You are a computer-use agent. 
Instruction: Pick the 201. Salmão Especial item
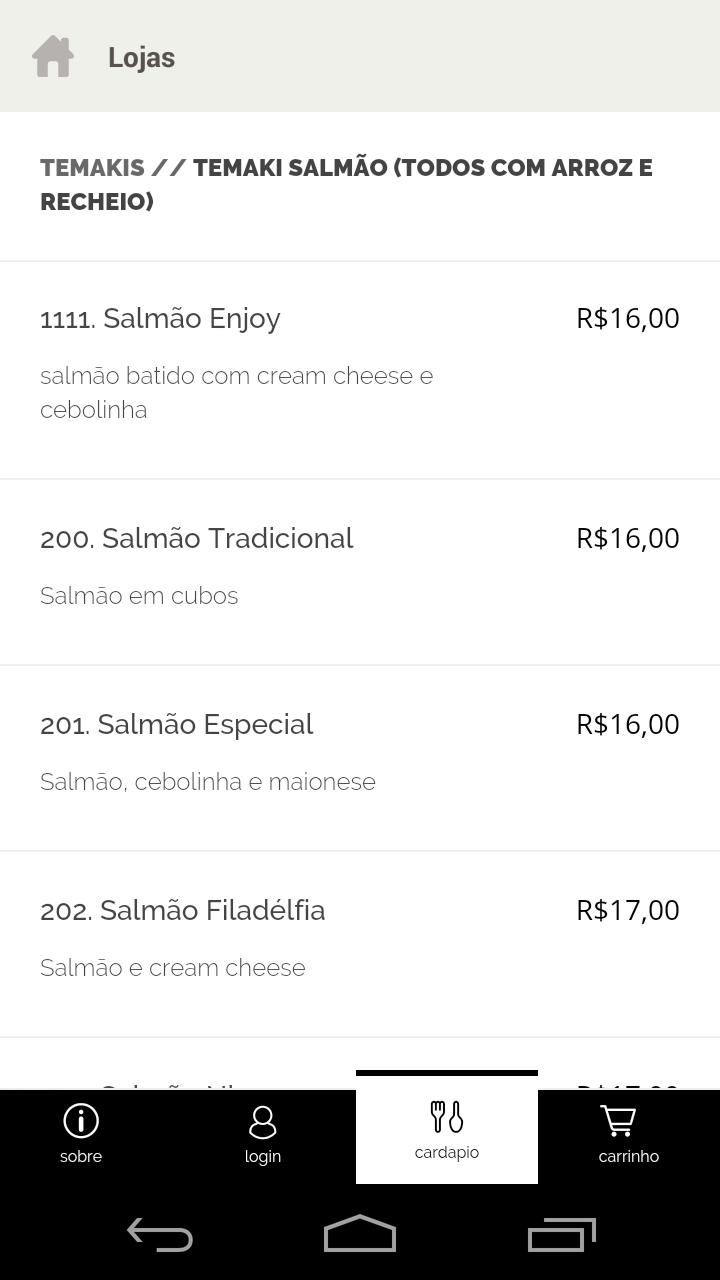point(177,725)
